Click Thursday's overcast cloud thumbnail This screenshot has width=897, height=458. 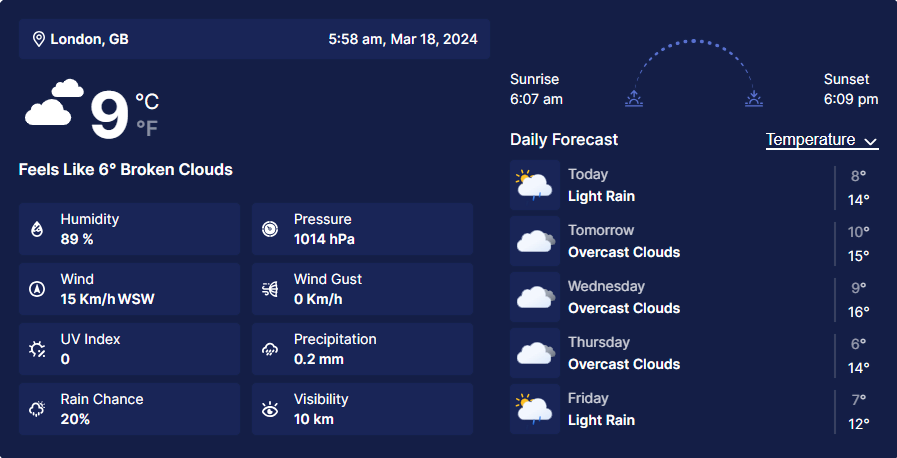click(535, 353)
